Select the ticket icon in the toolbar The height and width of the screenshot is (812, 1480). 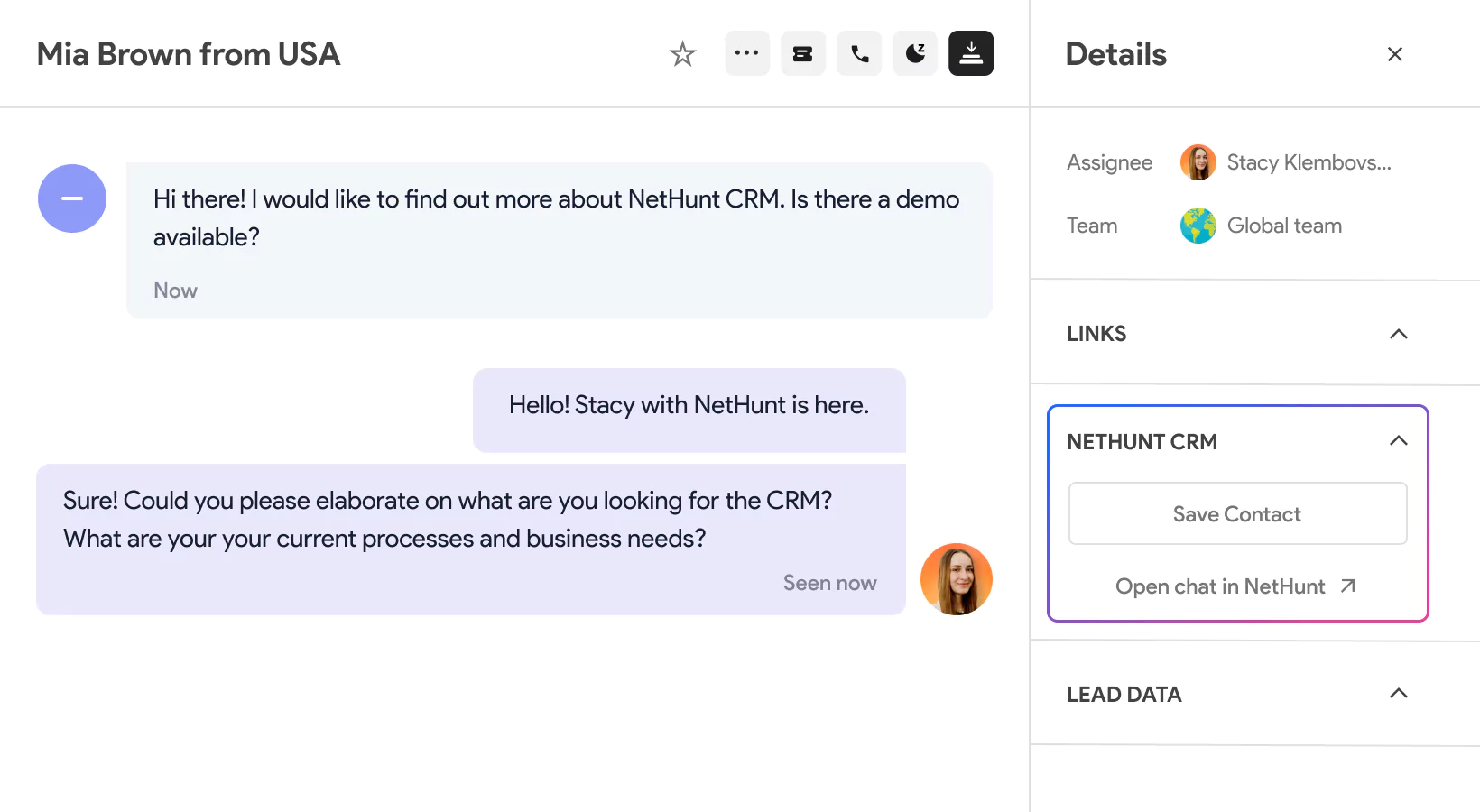point(802,53)
